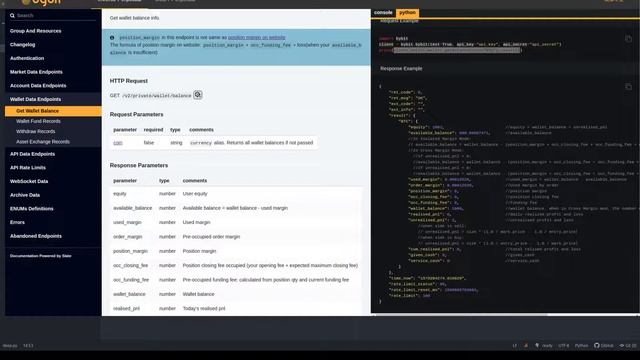Click the Response Parameters heading

pos(139,165)
